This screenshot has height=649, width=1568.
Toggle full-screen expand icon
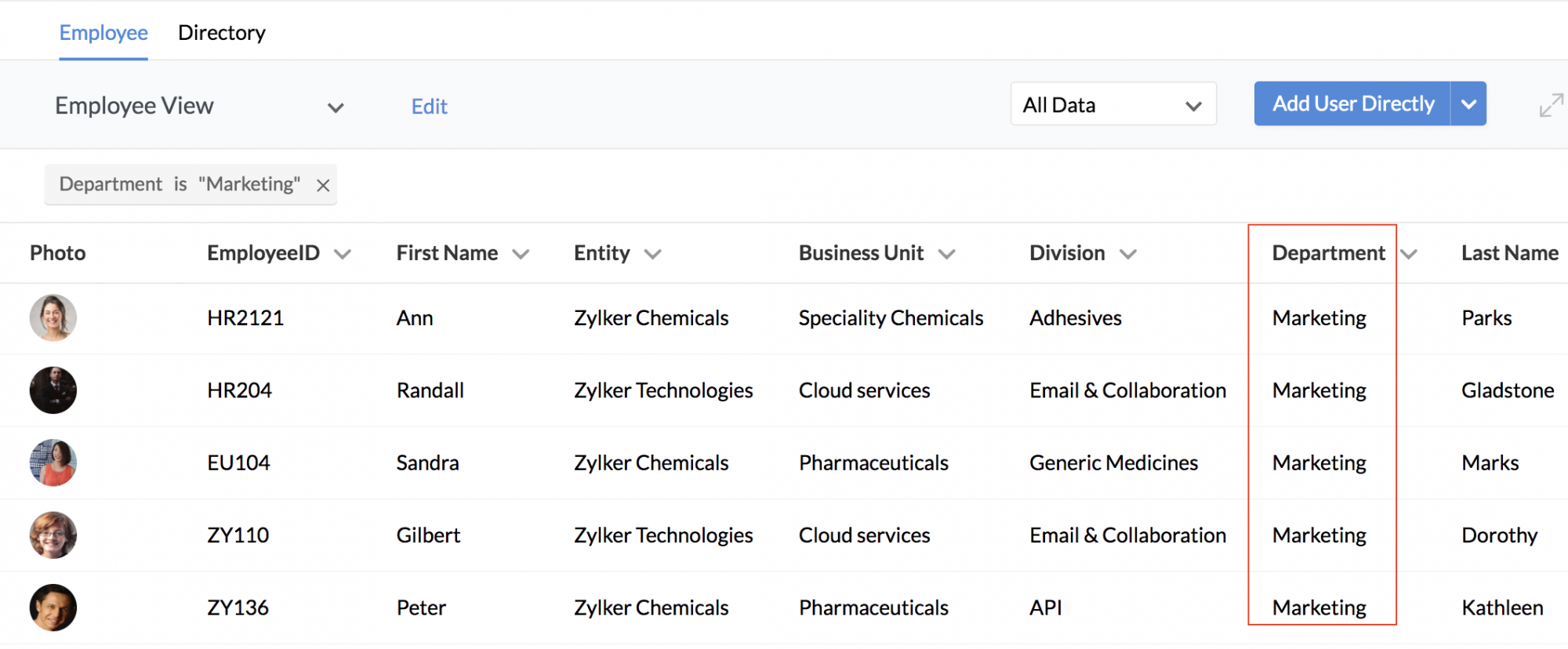1551,105
